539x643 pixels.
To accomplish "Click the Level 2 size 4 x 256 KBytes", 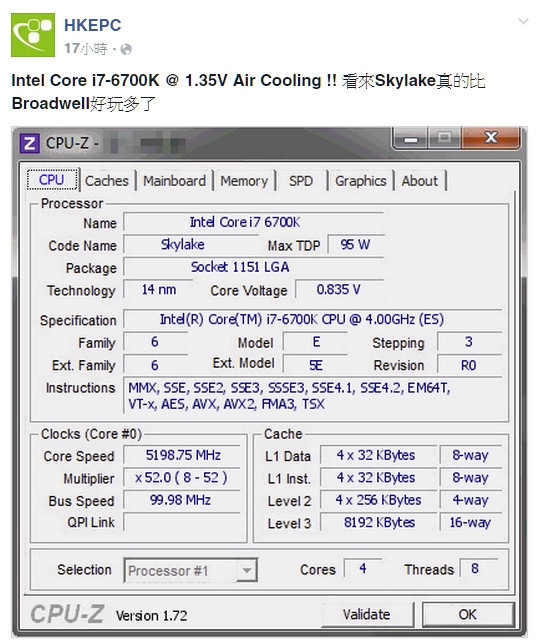I will pos(378,500).
